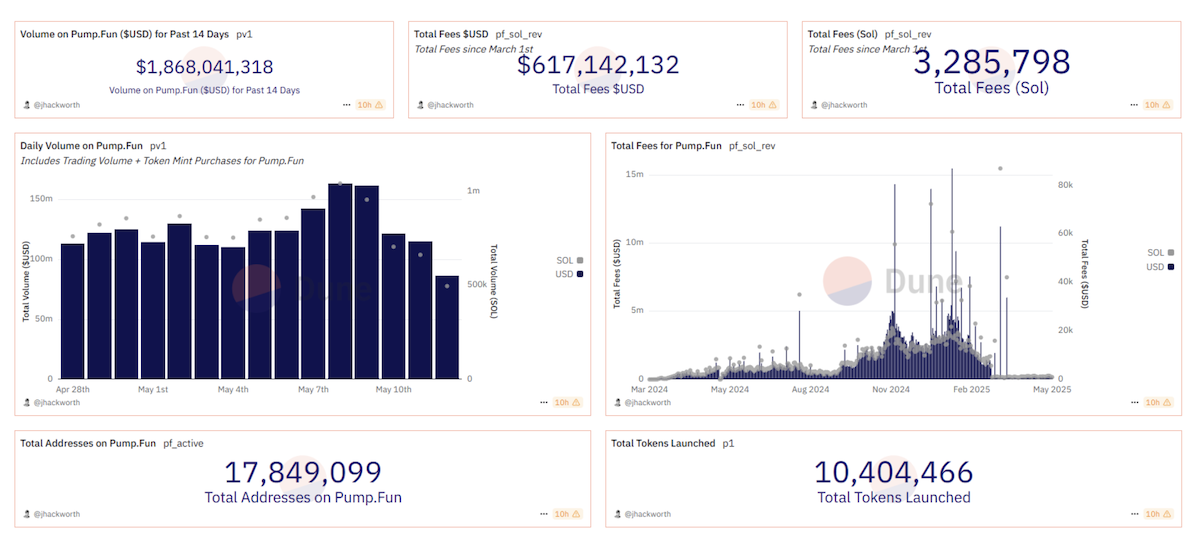Open @jhackworth profile from Daily Volume chart
Viewport: 1200px width, 551px height.
point(56,402)
